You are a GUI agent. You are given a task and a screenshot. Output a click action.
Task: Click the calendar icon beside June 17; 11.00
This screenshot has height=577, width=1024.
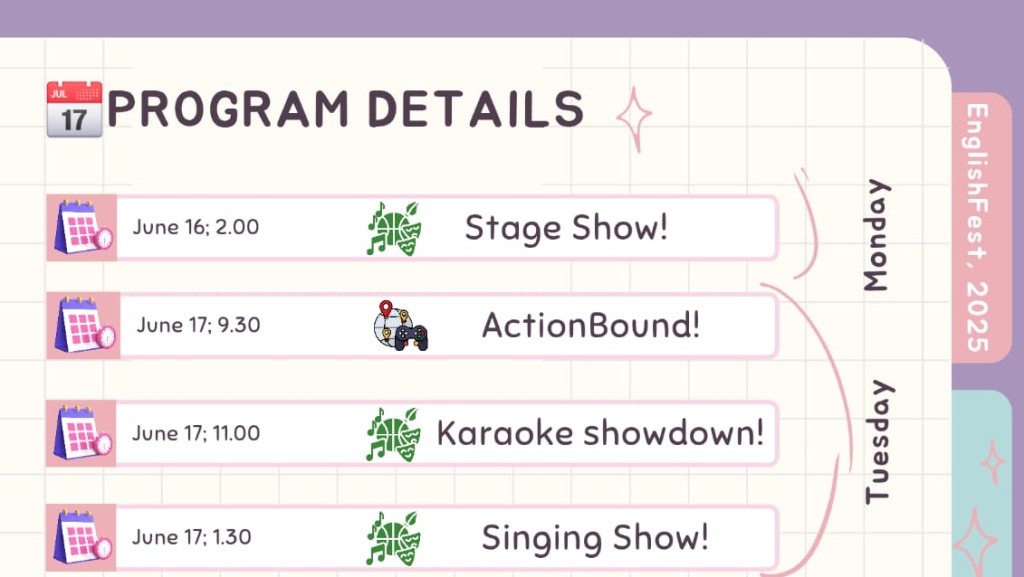(x=82, y=433)
